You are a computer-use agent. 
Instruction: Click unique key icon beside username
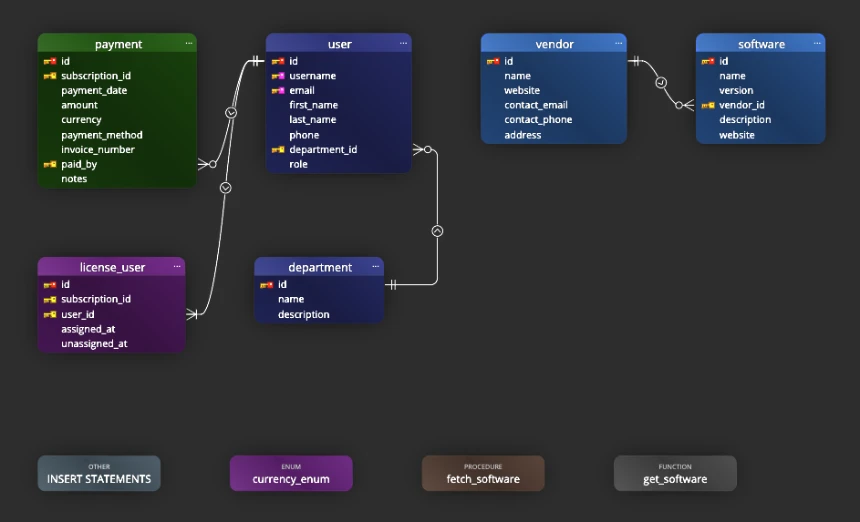click(x=278, y=76)
